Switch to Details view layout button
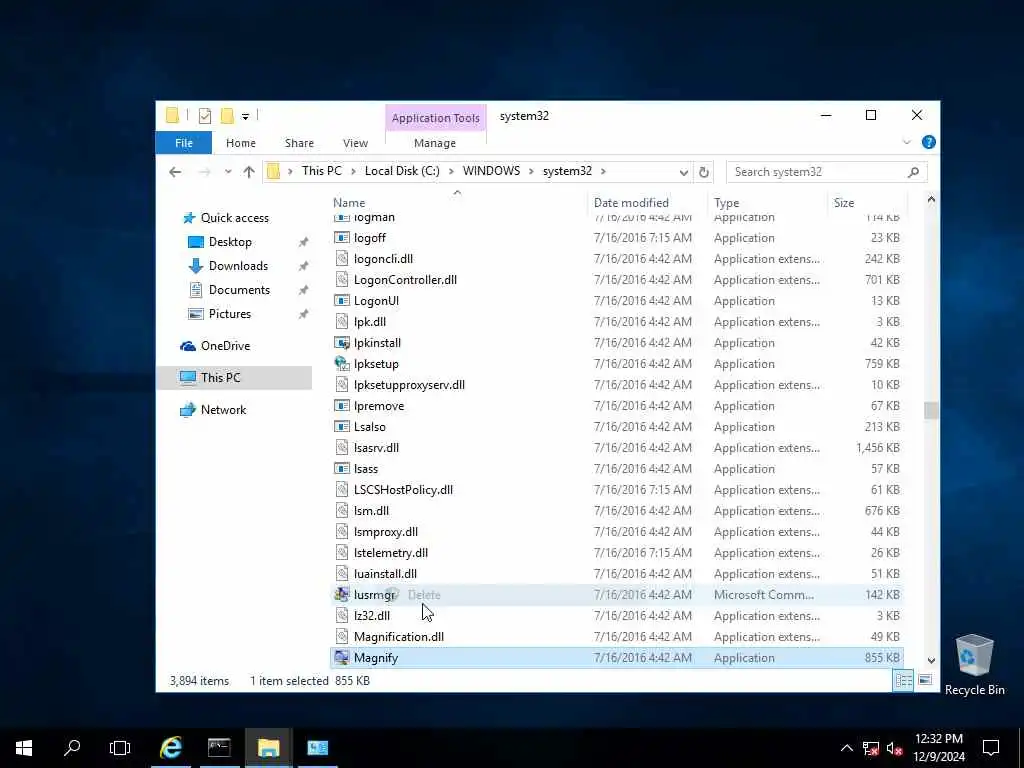Image resolution: width=1024 pixels, height=768 pixels. coord(903,680)
